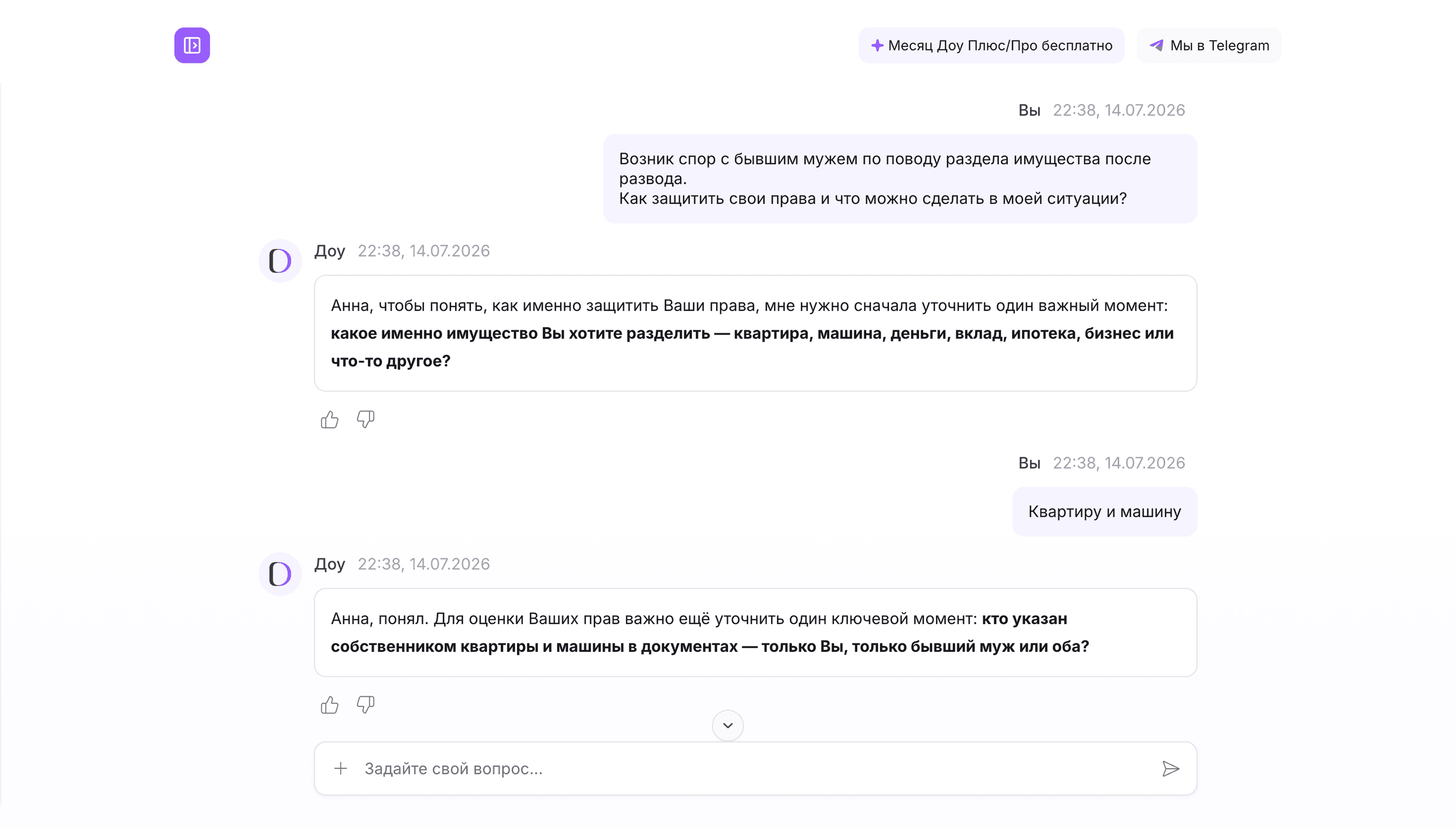The height and width of the screenshot is (827, 1456).
Task: Like the reply about 'кто указан собственником'
Action: coord(329,705)
